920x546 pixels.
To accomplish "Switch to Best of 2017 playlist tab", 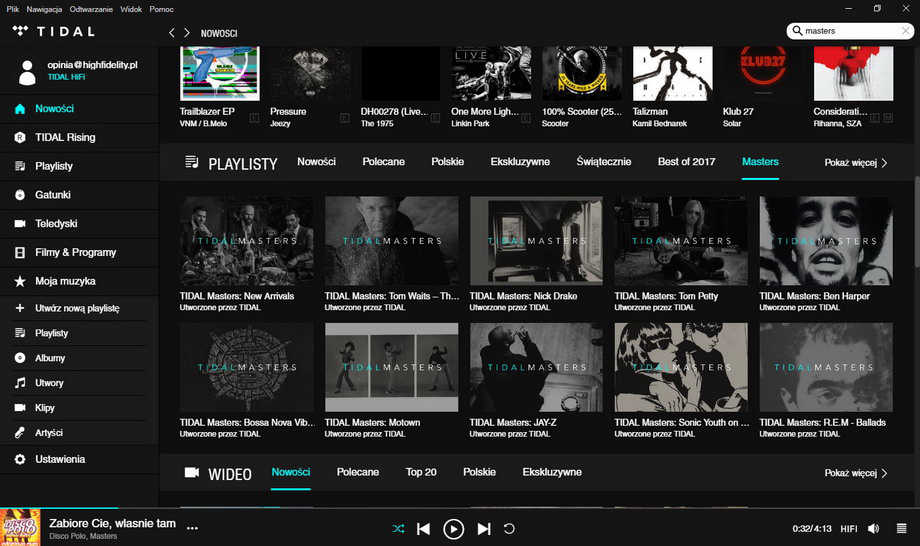I will (685, 162).
